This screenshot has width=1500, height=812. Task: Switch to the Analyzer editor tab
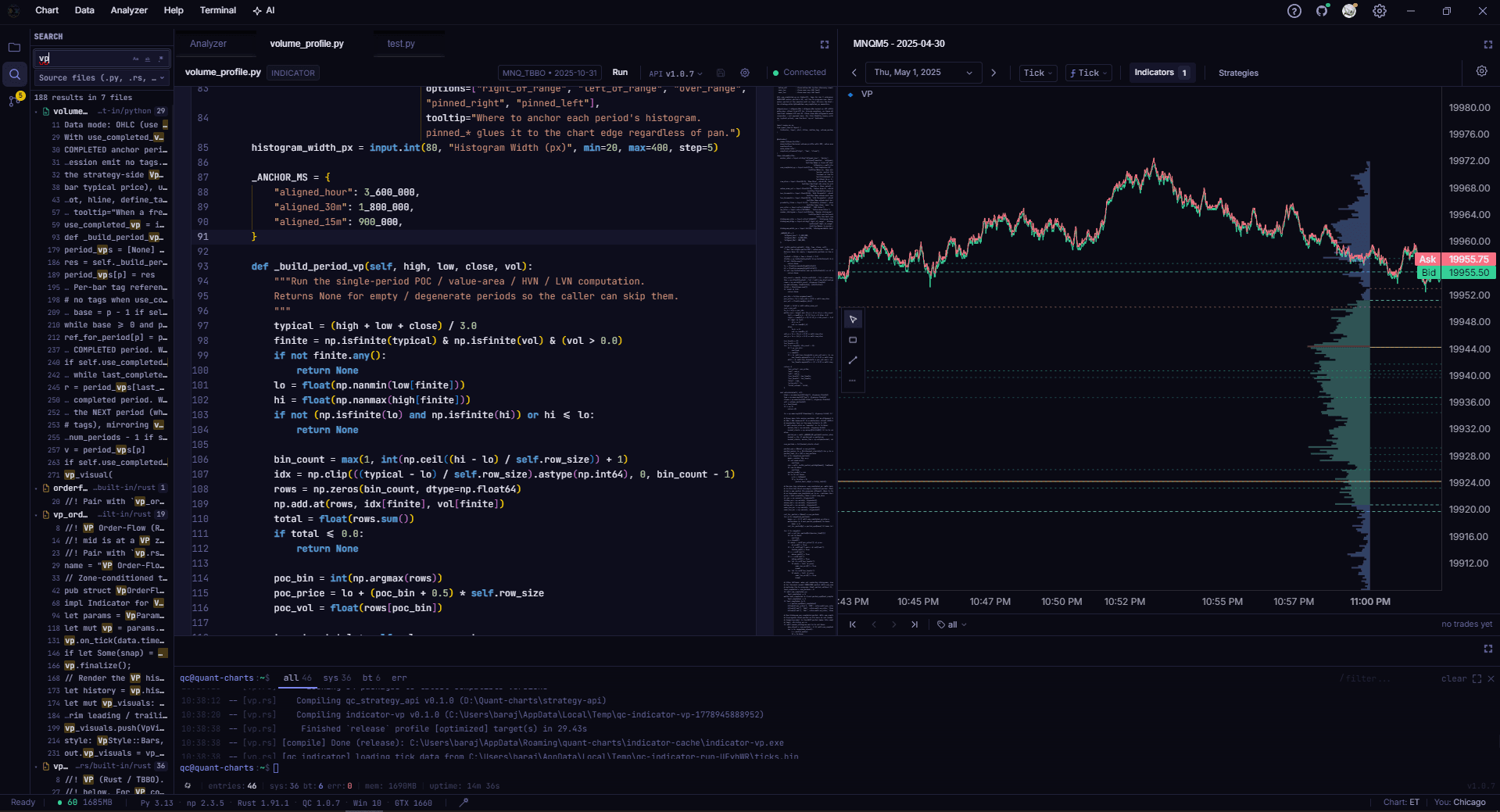(x=208, y=44)
